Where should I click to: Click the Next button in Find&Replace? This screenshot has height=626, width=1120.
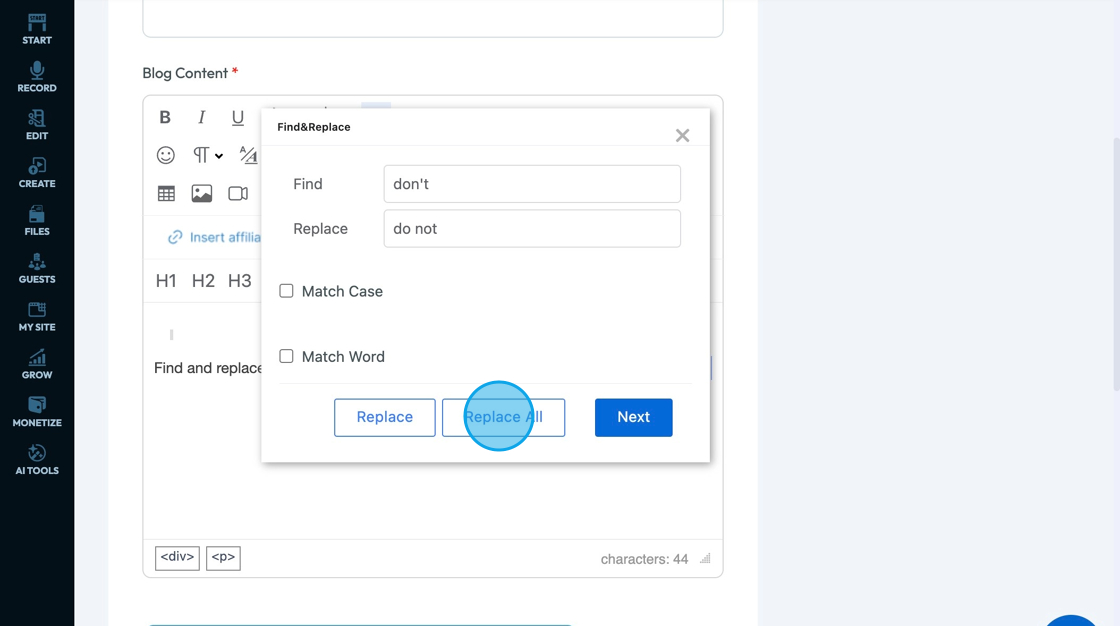point(633,417)
